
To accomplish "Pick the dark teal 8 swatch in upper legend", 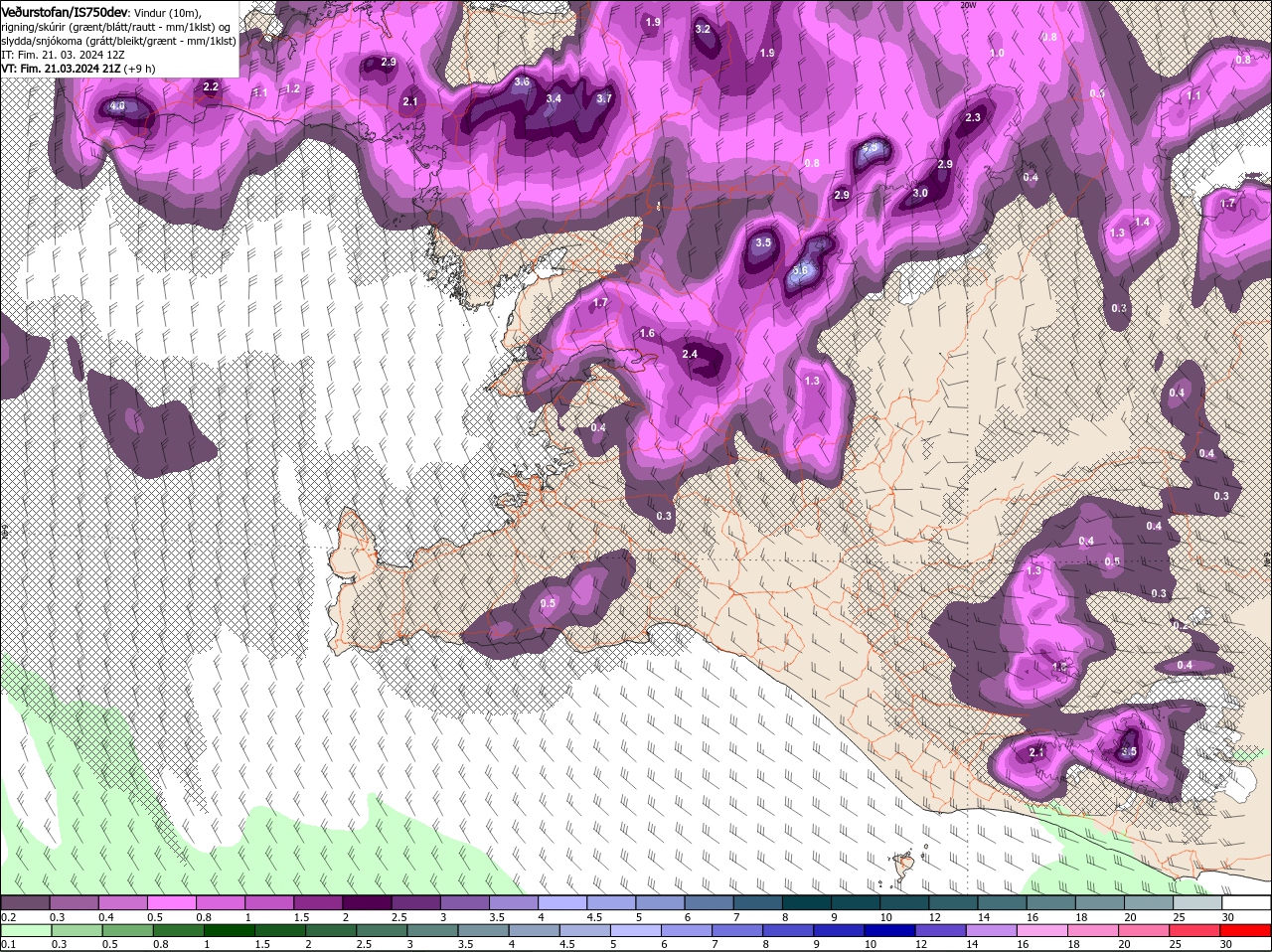I will pyautogui.click(x=807, y=902).
